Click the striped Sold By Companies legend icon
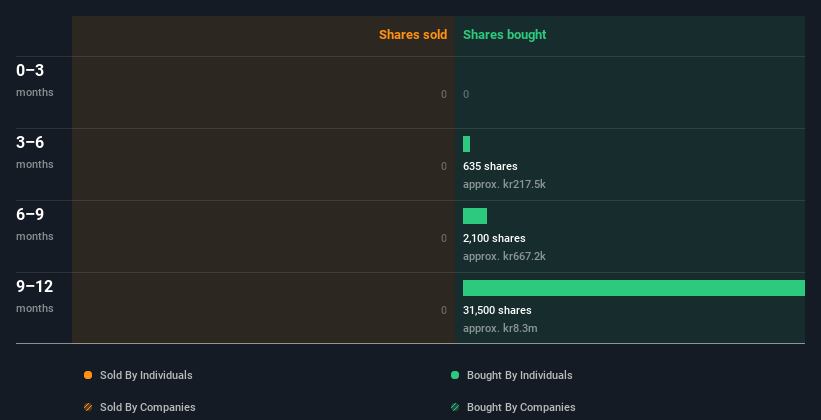This screenshot has width=821, height=420. 88,407
